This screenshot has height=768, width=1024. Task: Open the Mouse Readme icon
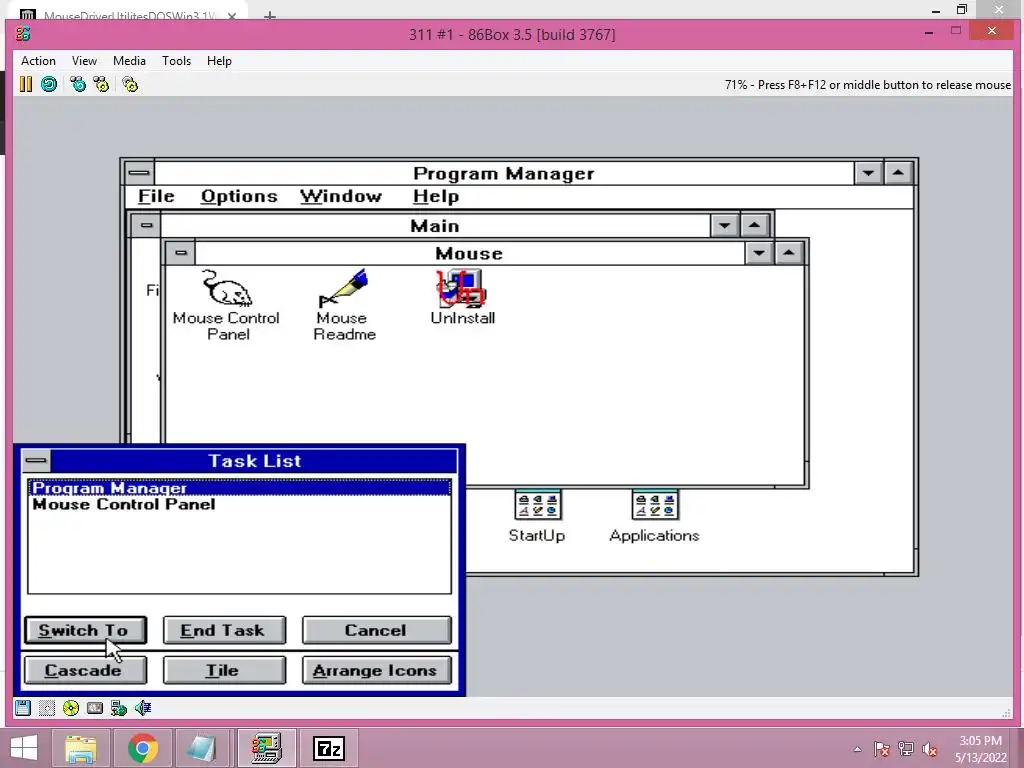344,305
